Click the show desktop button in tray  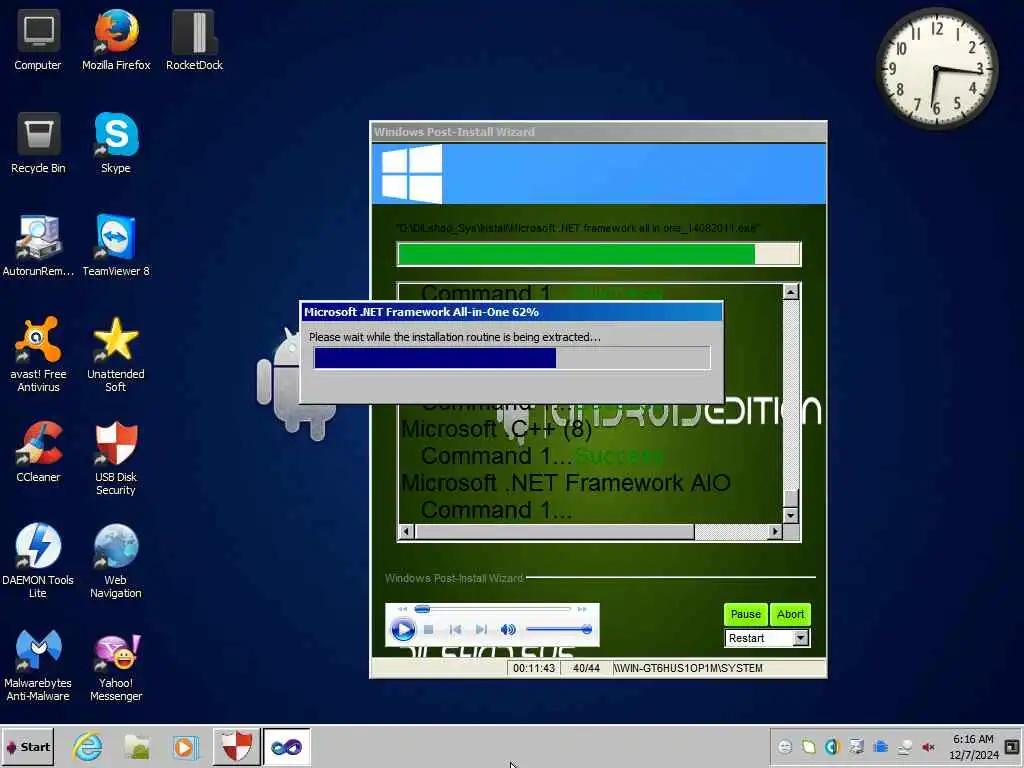(x=1012, y=746)
